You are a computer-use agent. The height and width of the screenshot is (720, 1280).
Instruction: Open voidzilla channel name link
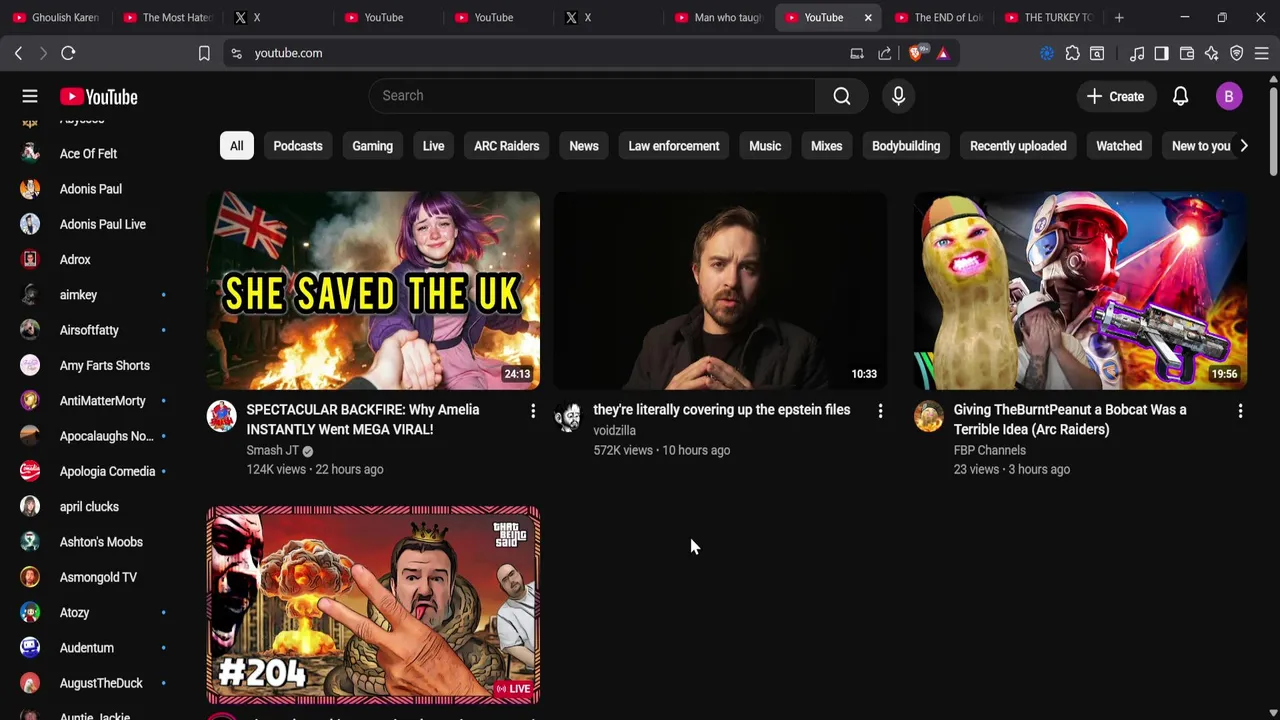tap(614, 430)
